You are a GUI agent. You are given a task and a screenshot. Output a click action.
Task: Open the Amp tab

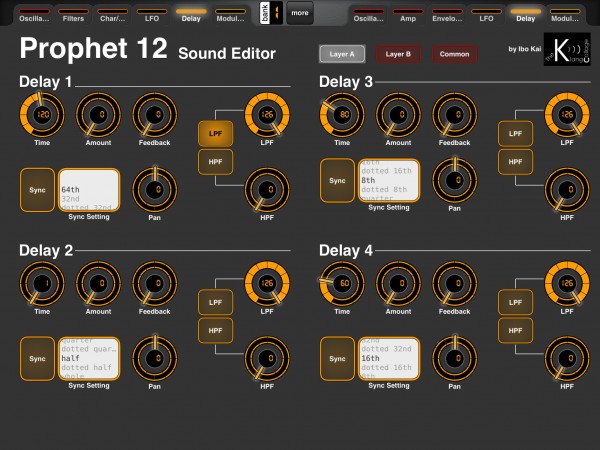click(408, 15)
